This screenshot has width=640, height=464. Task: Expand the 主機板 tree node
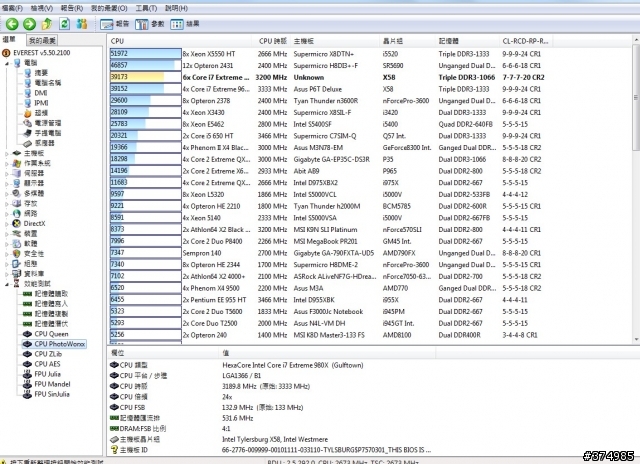pos(7,153)
